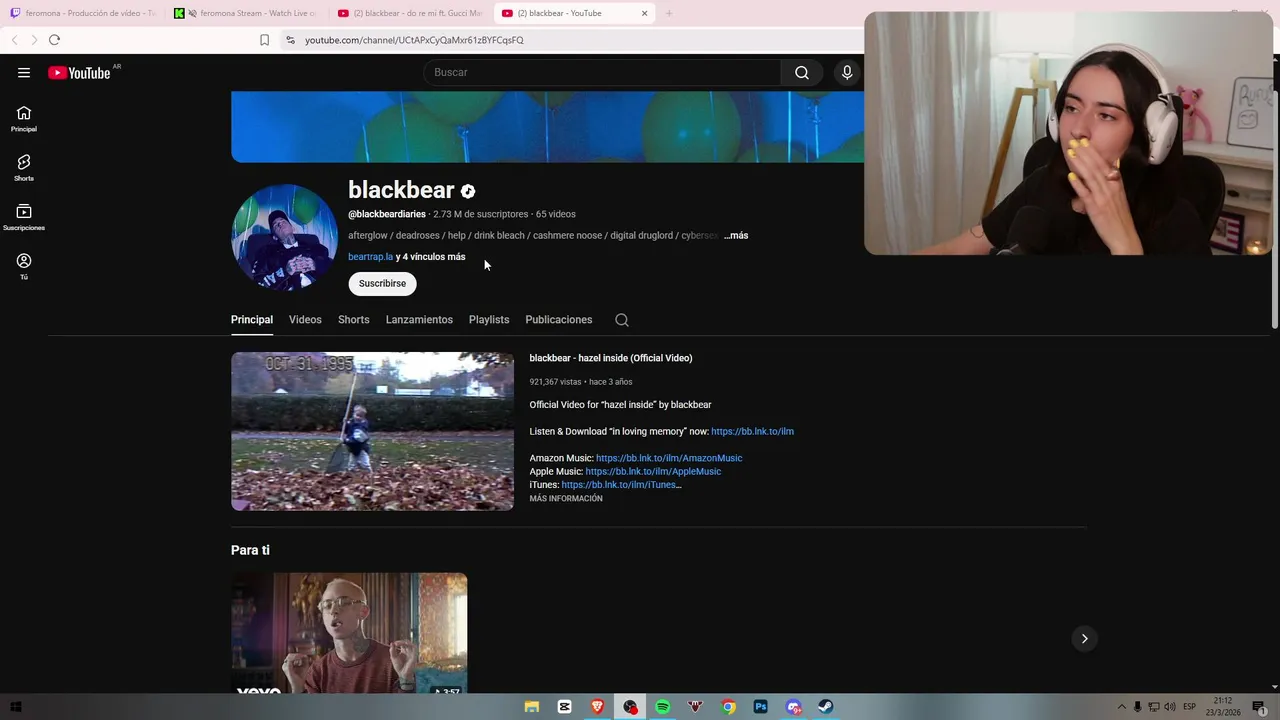Expand channel description with ...más
The image size is (1280, 720).
coord(736,236)
